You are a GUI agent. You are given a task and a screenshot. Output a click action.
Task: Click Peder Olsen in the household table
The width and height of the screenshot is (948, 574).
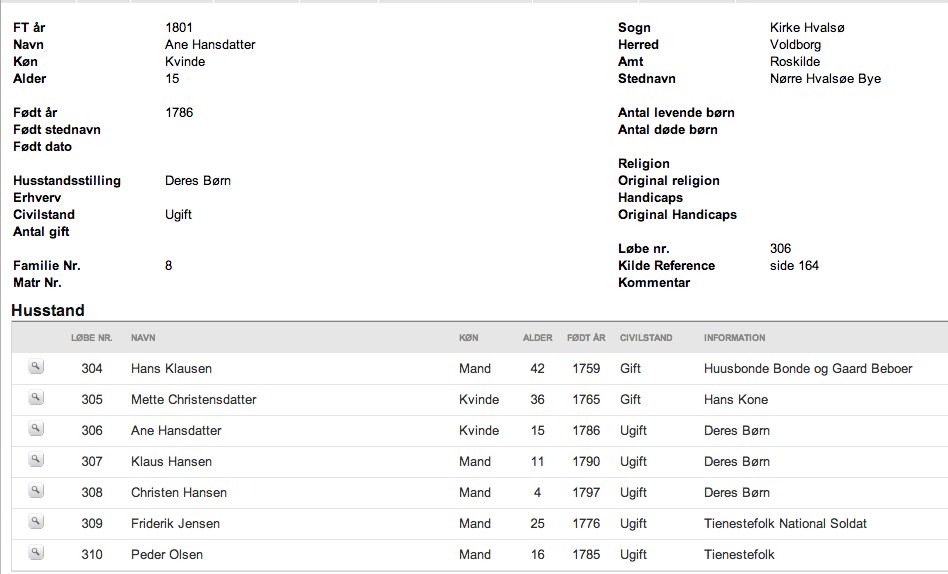[167, 554]
